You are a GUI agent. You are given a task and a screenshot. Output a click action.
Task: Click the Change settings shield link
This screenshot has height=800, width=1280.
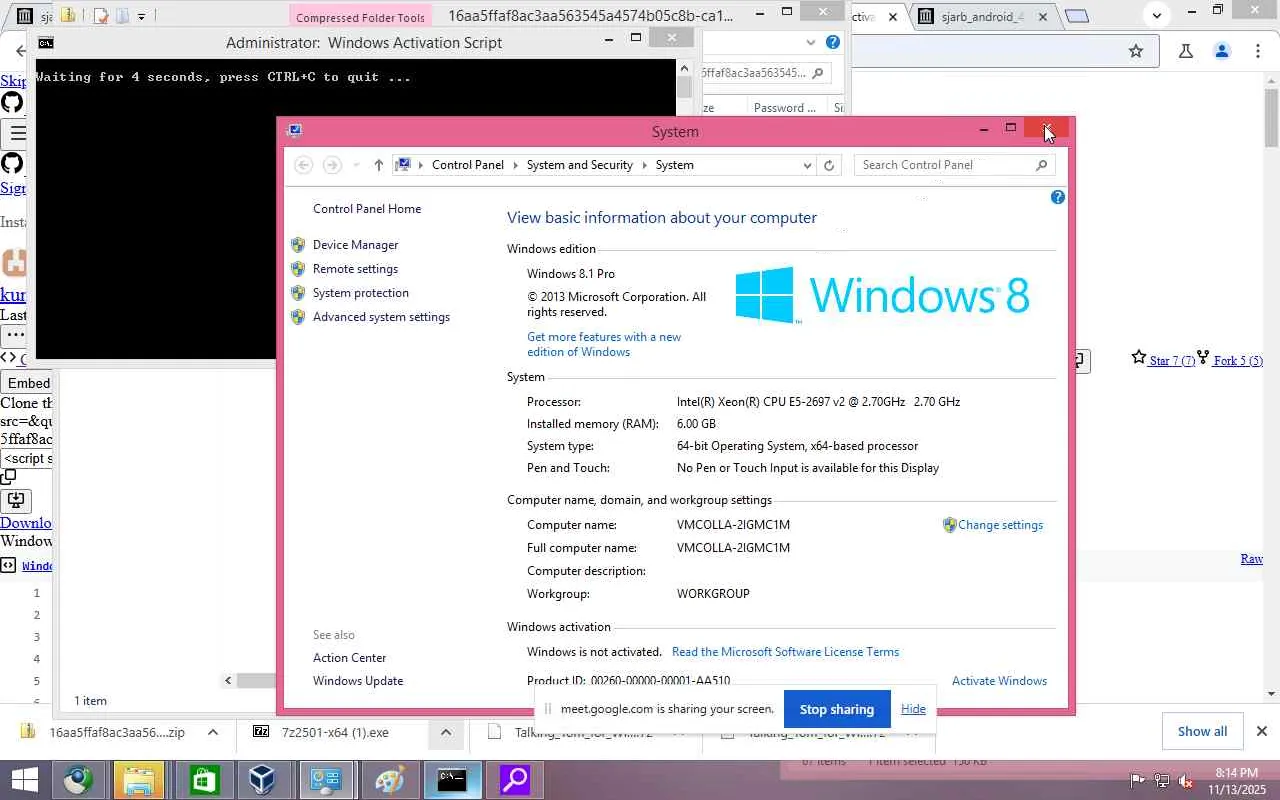coord(1000,525)
